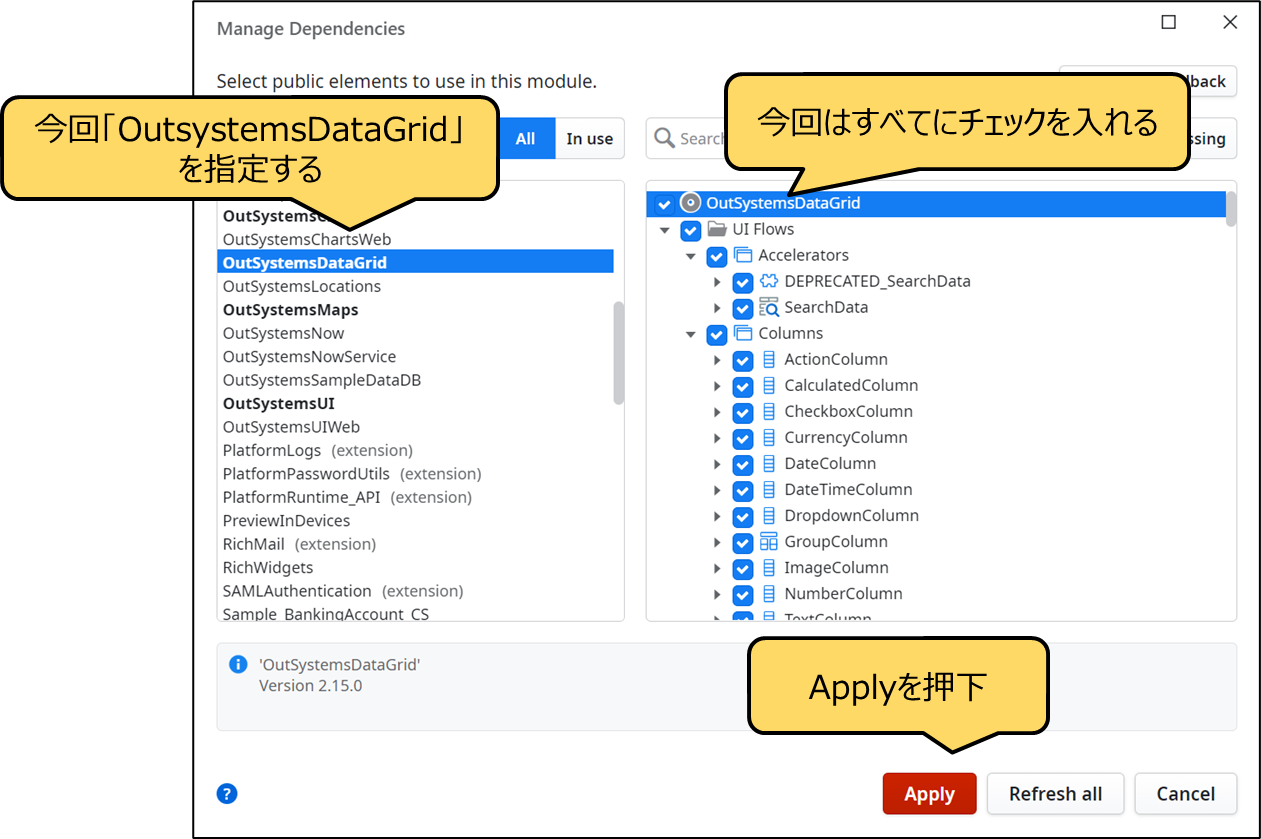Screen dimensions: 1261x839
Task: Expand the DateColumn tree arrow
Action: [717, 464]
